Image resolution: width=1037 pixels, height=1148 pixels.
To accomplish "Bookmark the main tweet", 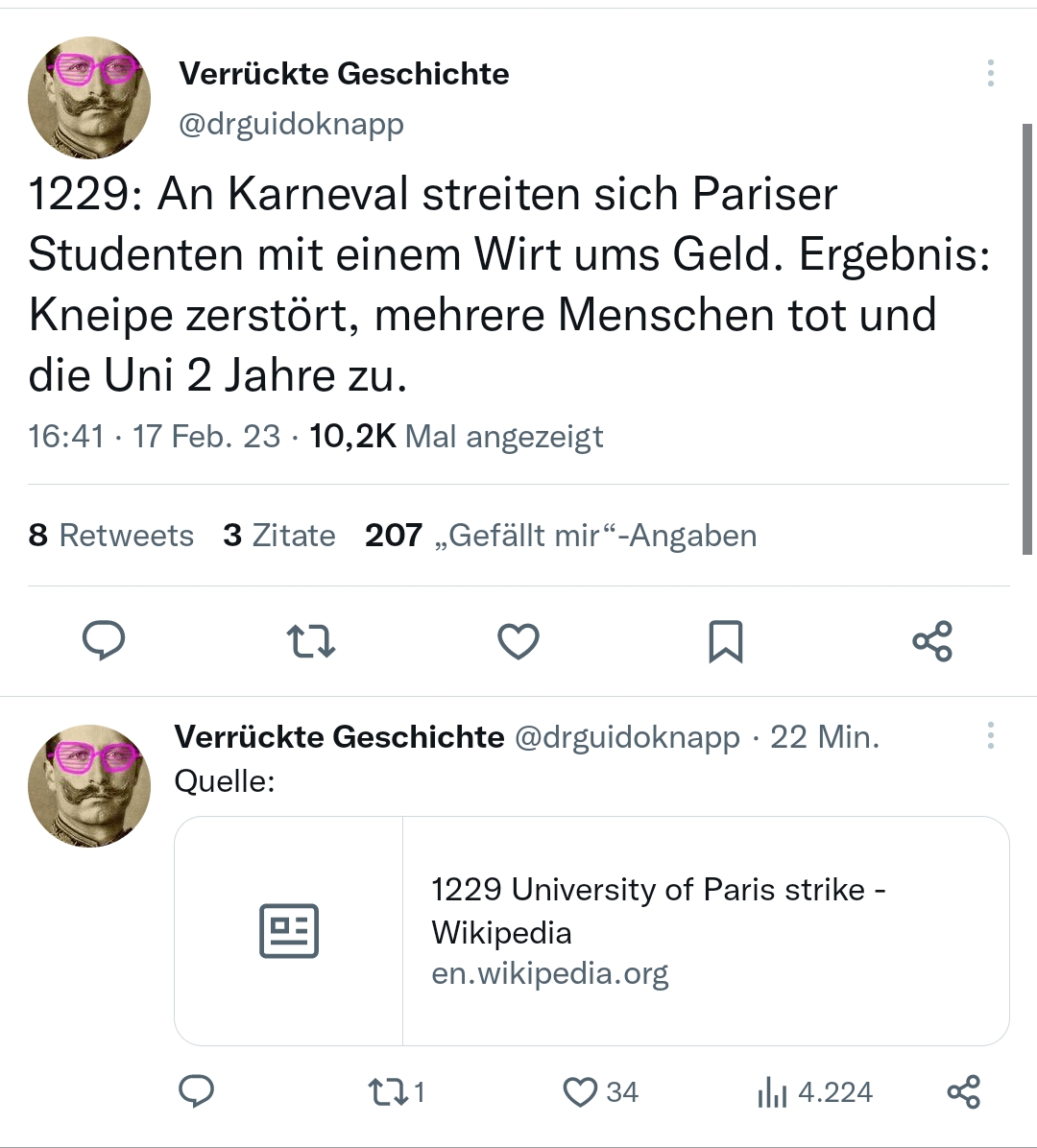I will tap(725, 641).
